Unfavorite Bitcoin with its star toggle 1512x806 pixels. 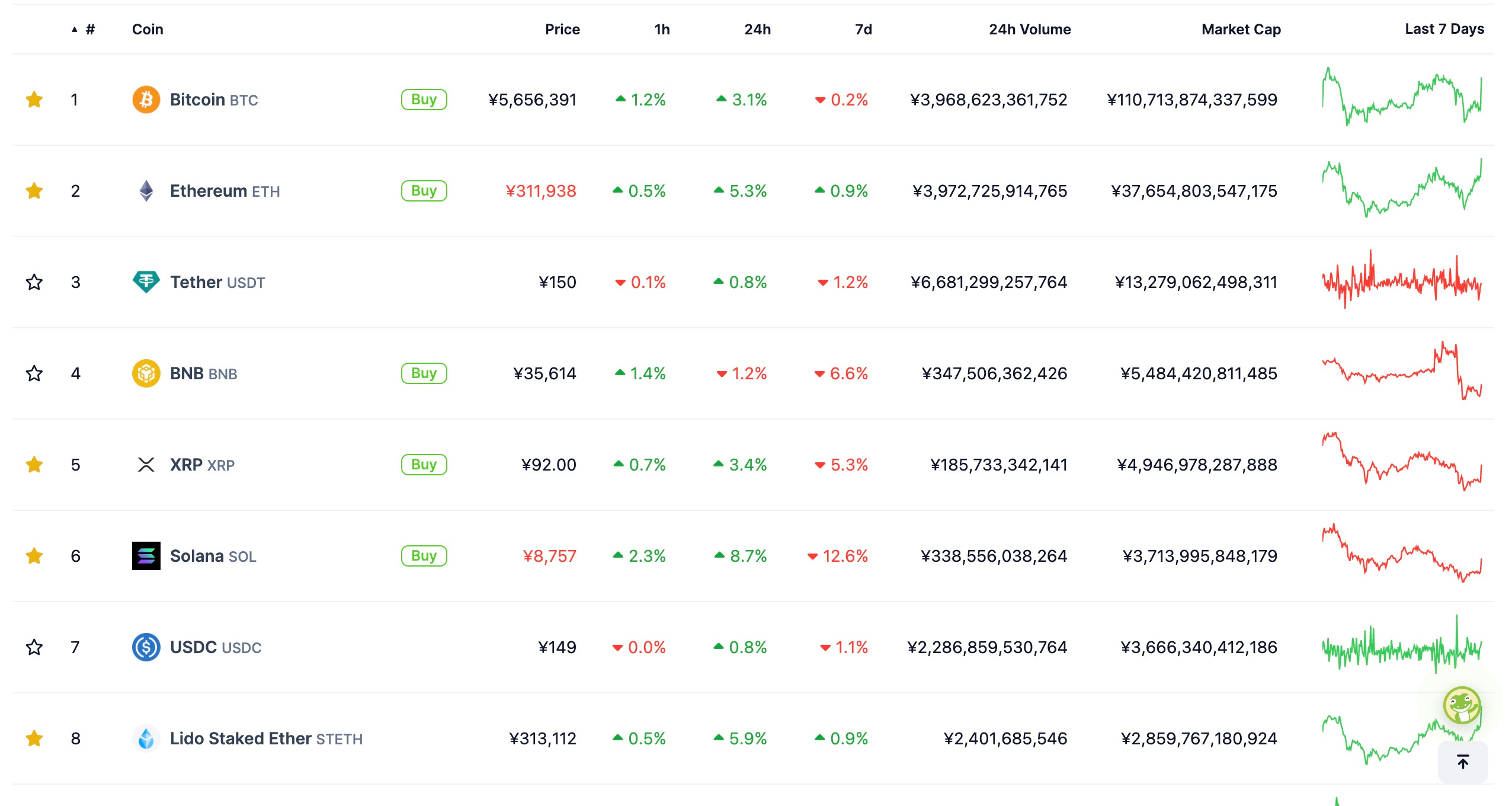34,100
